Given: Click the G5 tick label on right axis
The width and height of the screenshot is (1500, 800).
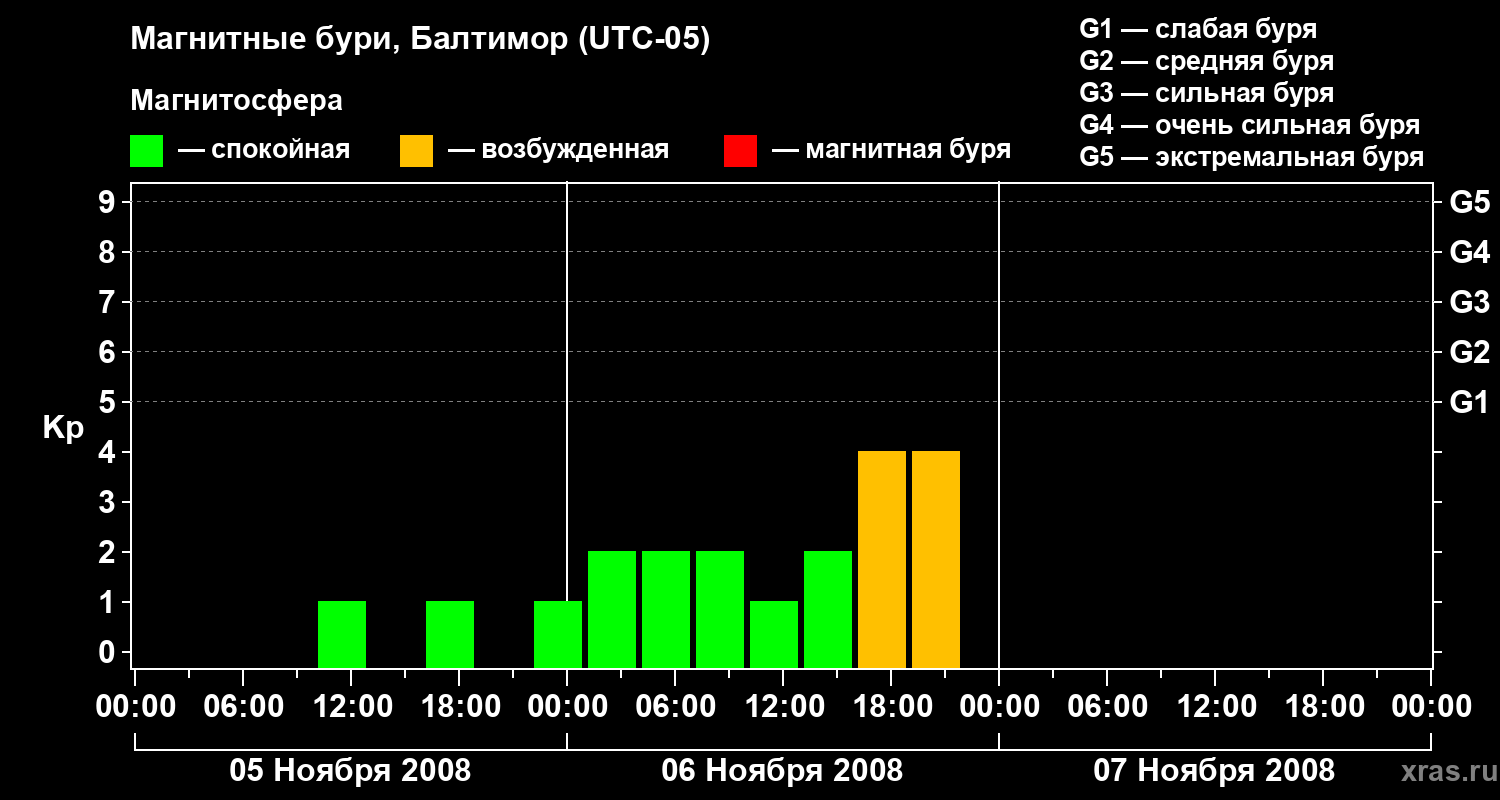Looking at the screenshot, I should [x=1469, y=202].
